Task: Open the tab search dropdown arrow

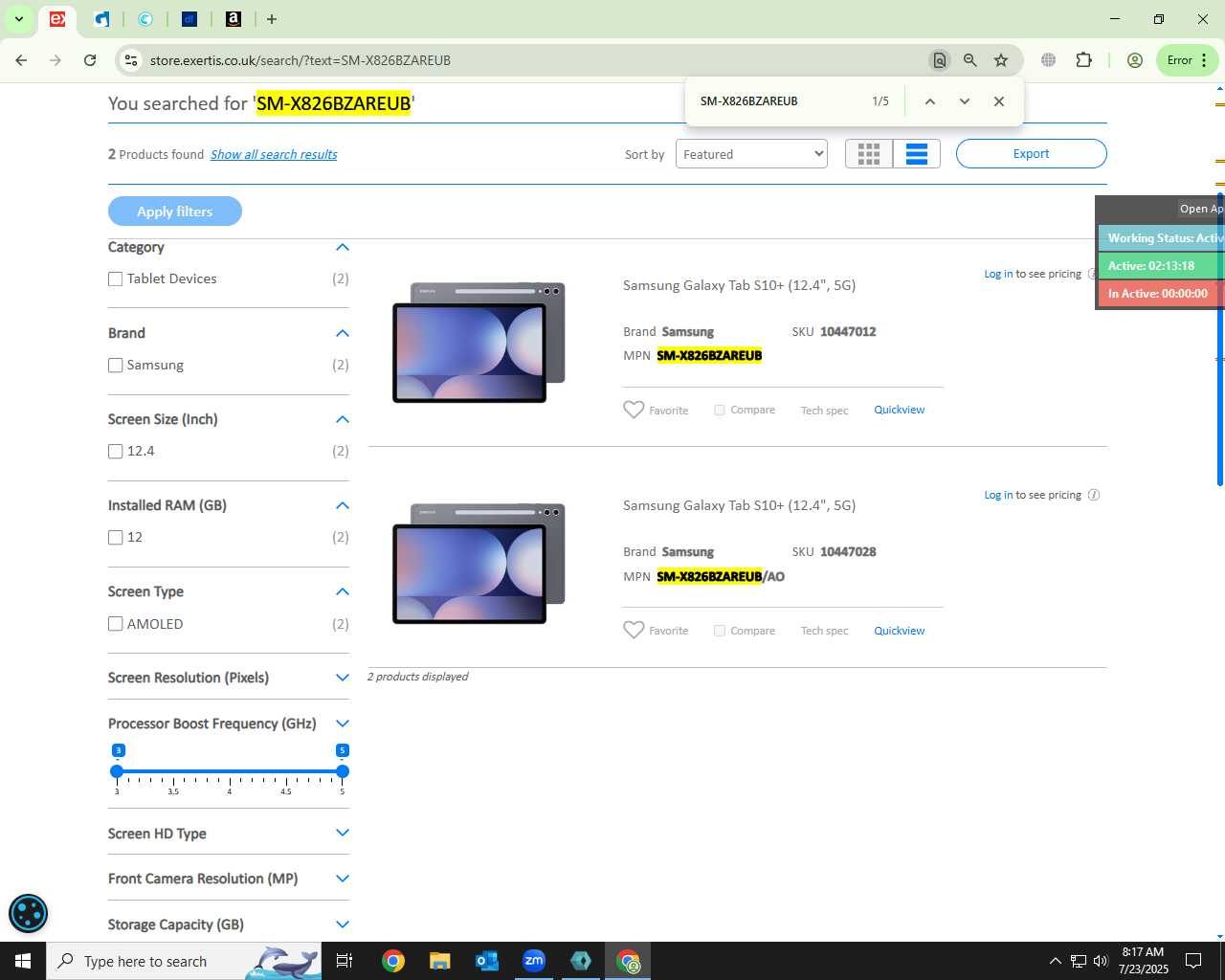Action: coord(18,19)
